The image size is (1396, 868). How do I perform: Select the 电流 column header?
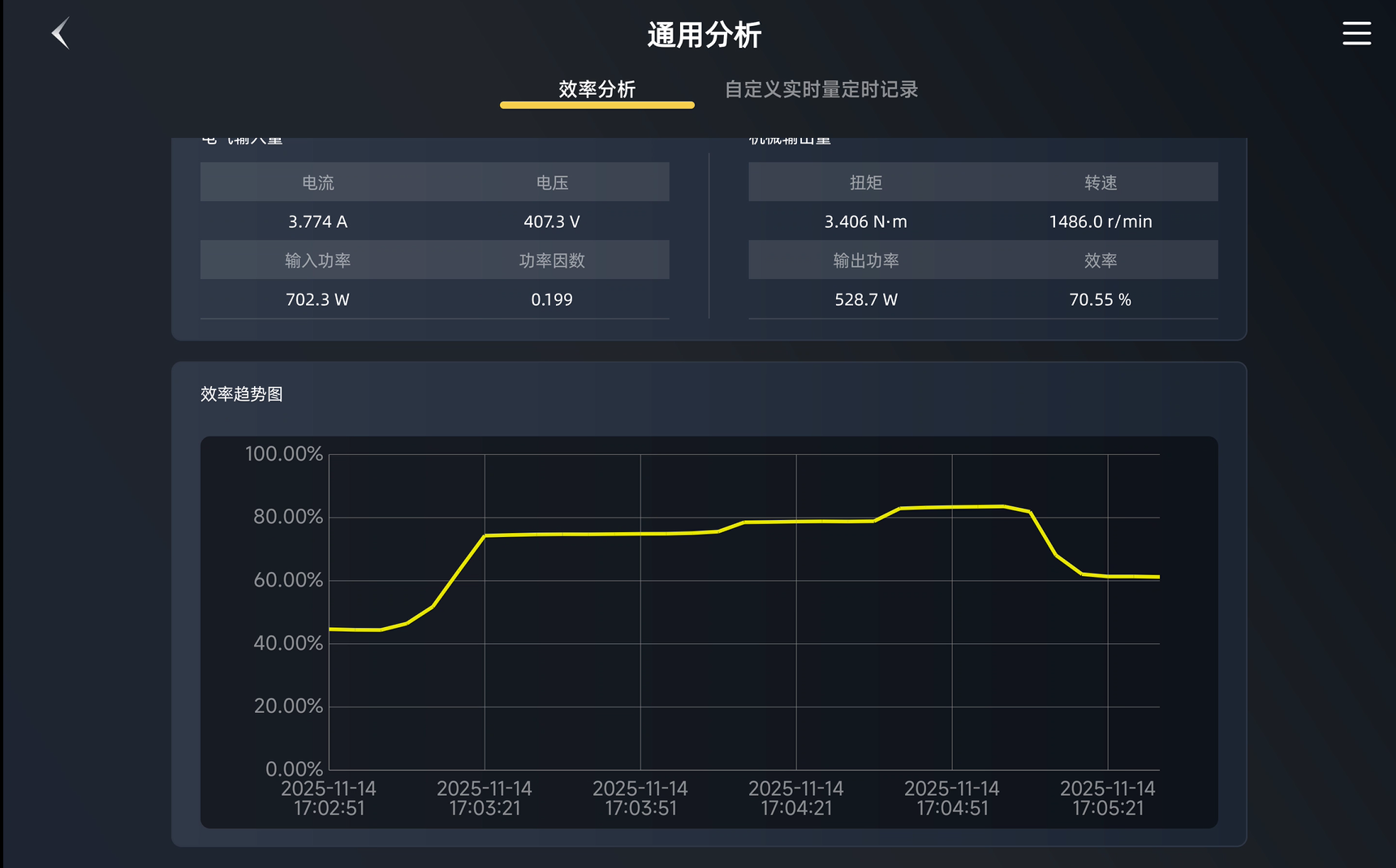click(x=318, y=183)
